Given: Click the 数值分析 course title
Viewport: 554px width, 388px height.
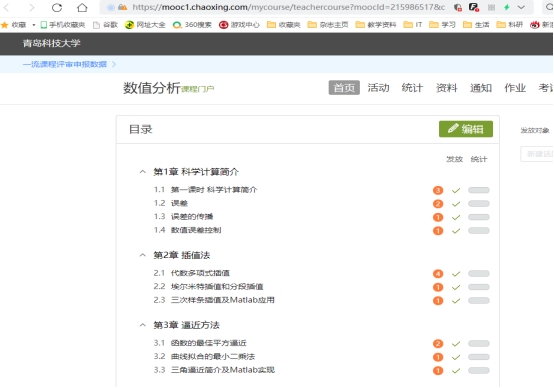Looking at the screenshot, I should click(152, 88).
